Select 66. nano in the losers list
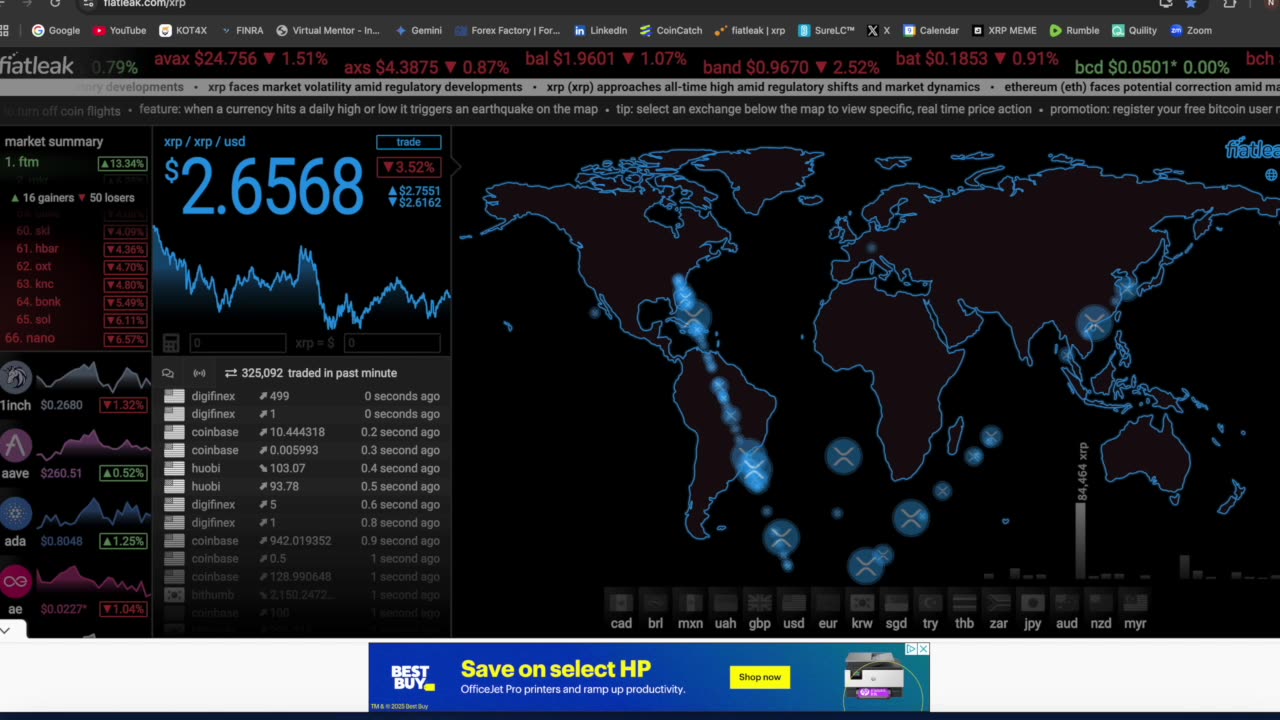 75,339
